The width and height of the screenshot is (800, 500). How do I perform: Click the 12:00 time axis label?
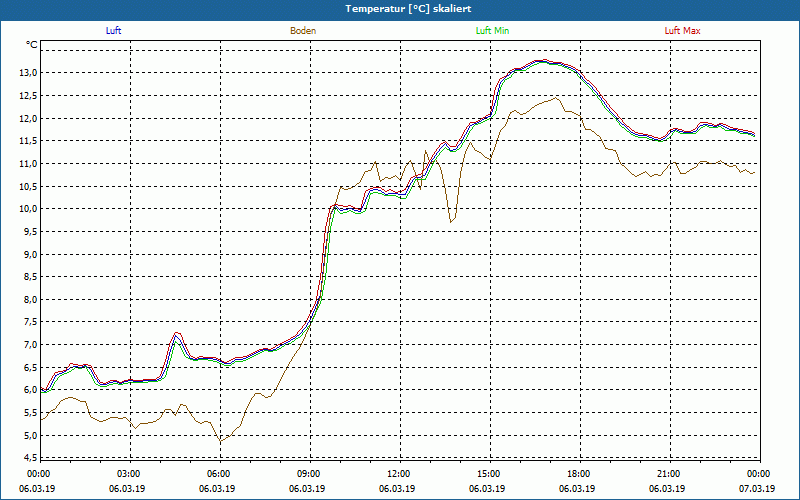click(x=398, y=474)
